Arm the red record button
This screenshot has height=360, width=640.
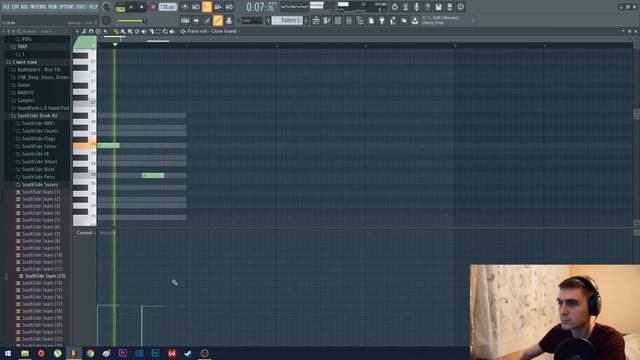(153, 7)
